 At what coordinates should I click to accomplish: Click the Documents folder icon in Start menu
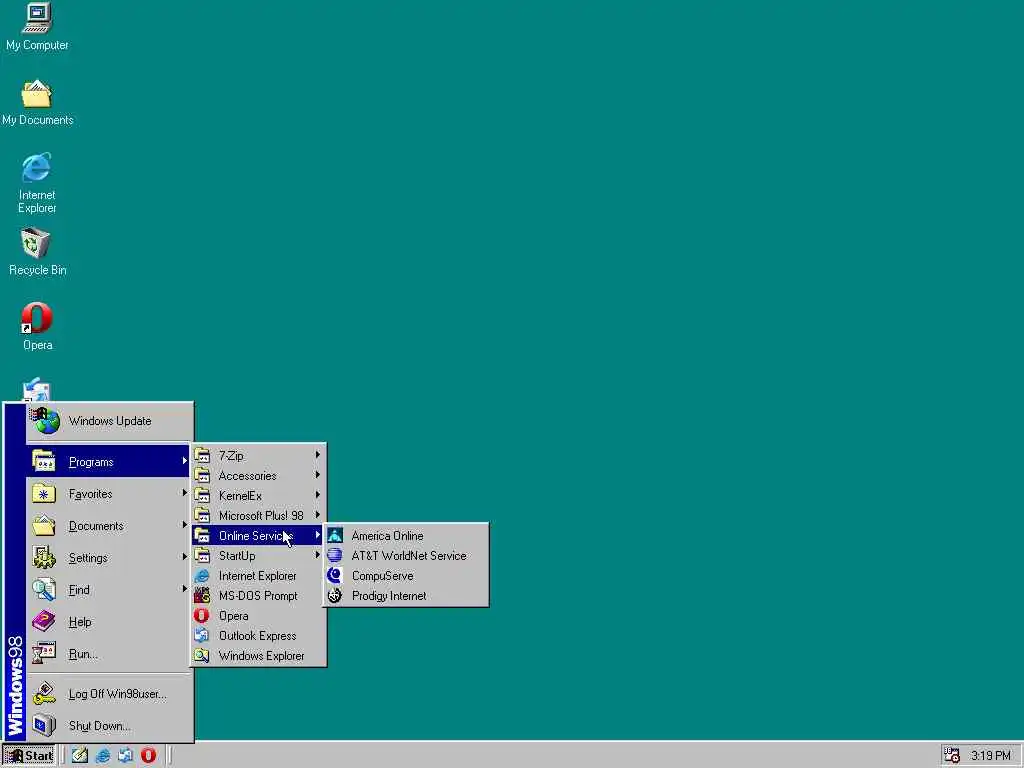click(44, 526)
